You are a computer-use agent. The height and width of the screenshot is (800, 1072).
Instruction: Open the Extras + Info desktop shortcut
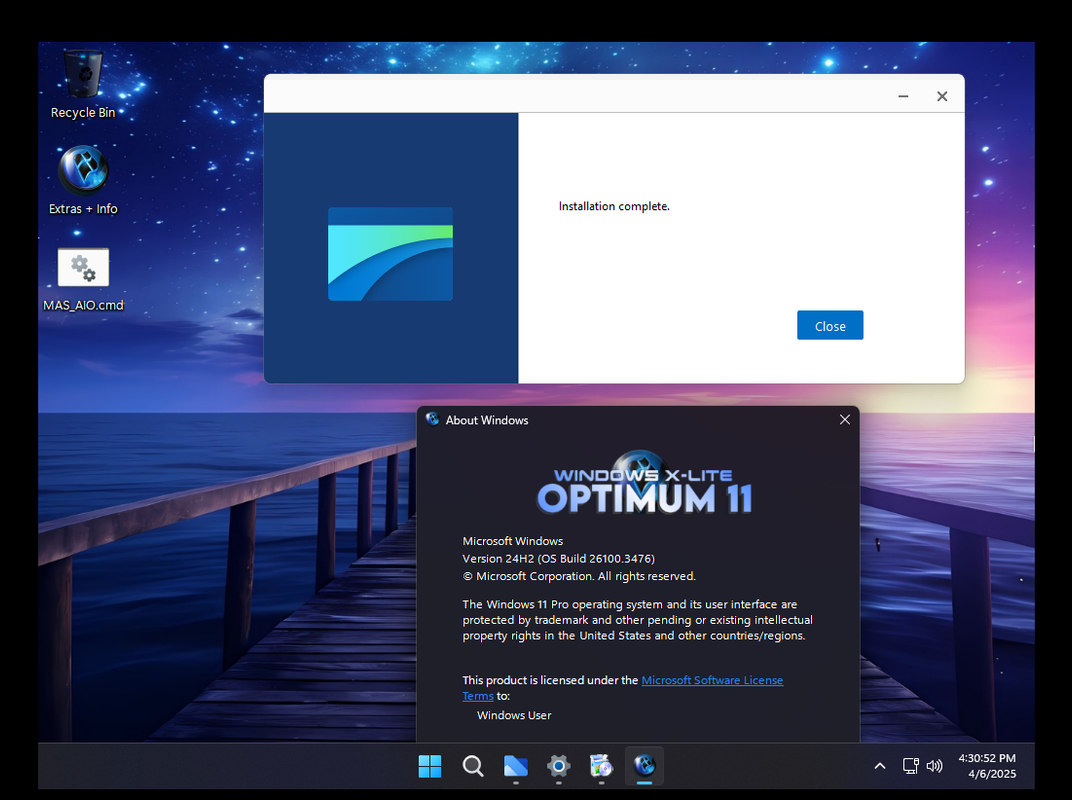(83, 181)
